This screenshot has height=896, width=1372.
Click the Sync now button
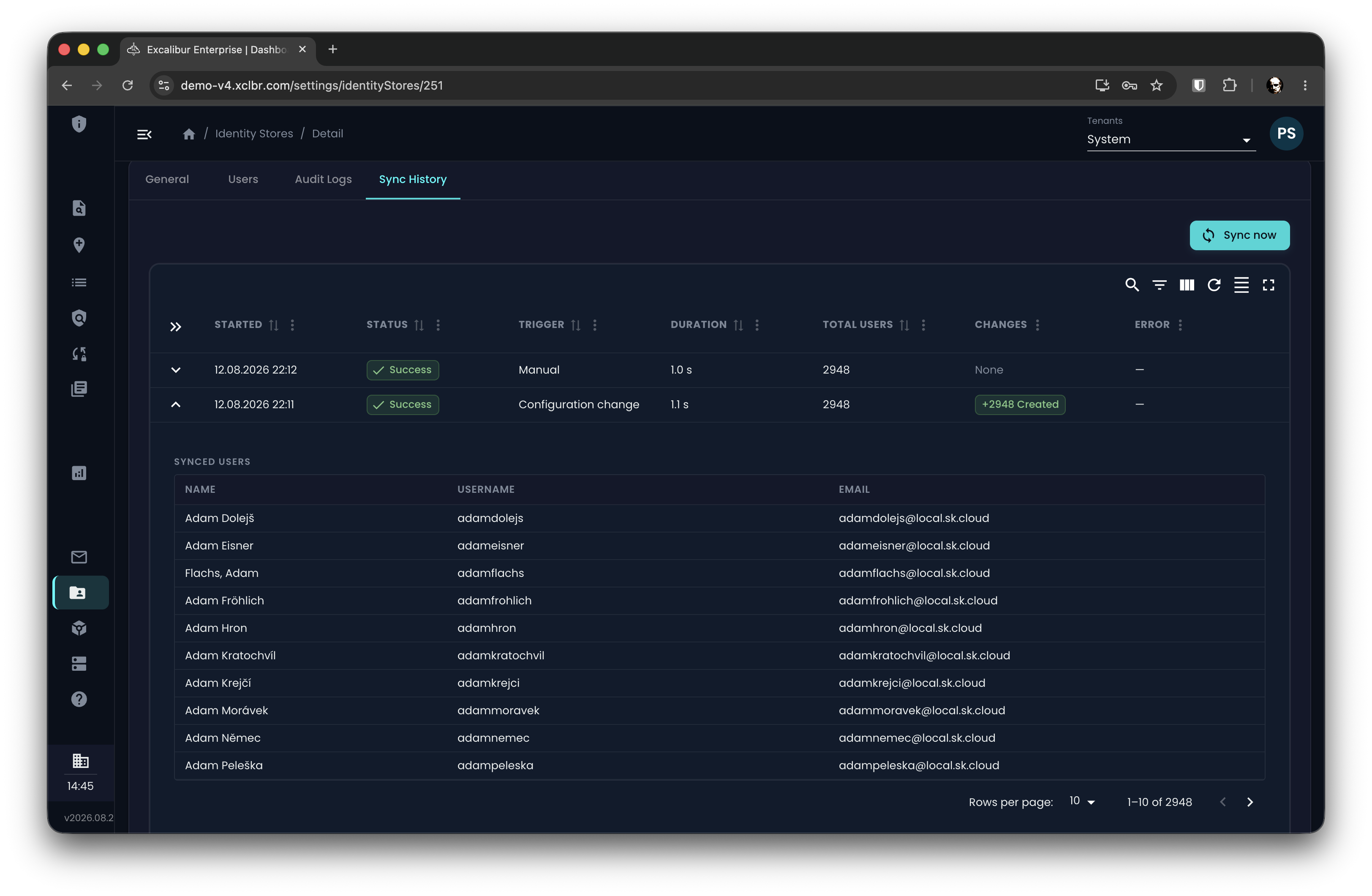coord(1239,235)
